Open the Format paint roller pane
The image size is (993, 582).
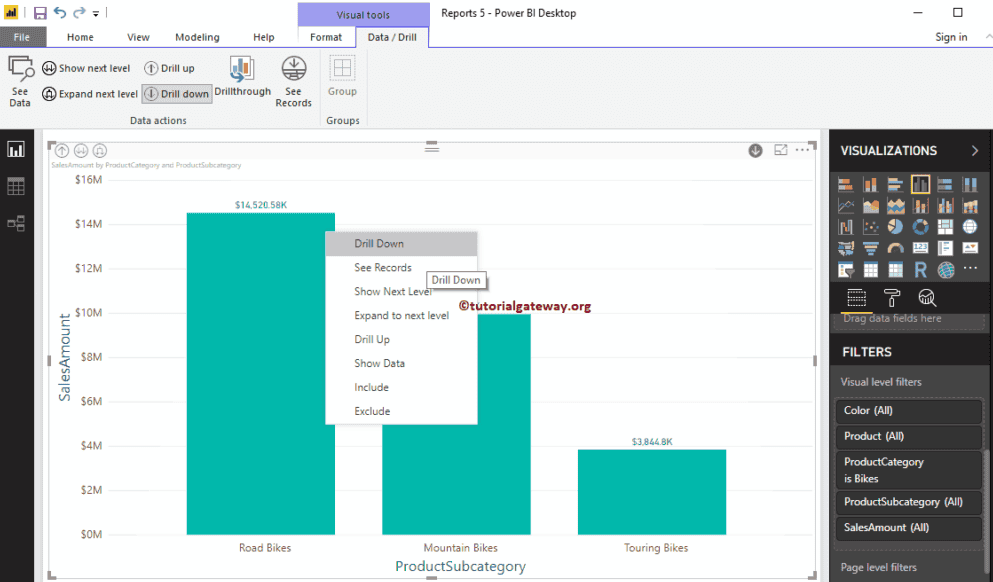891,298
